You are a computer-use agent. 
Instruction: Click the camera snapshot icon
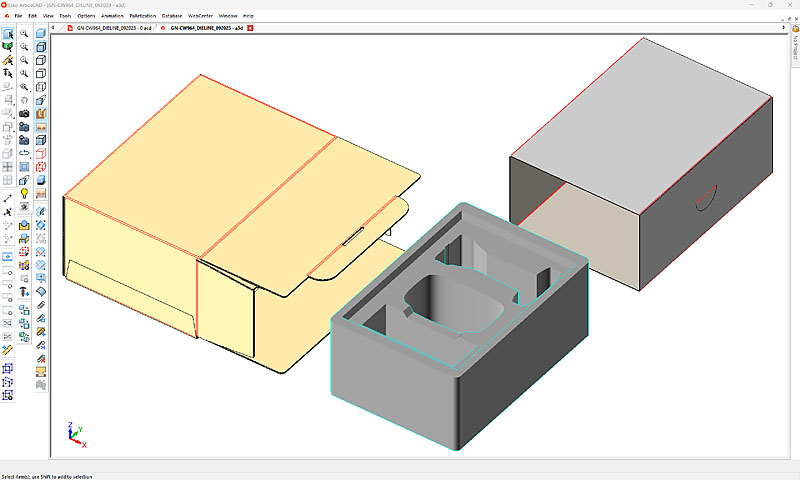point(24,114)
